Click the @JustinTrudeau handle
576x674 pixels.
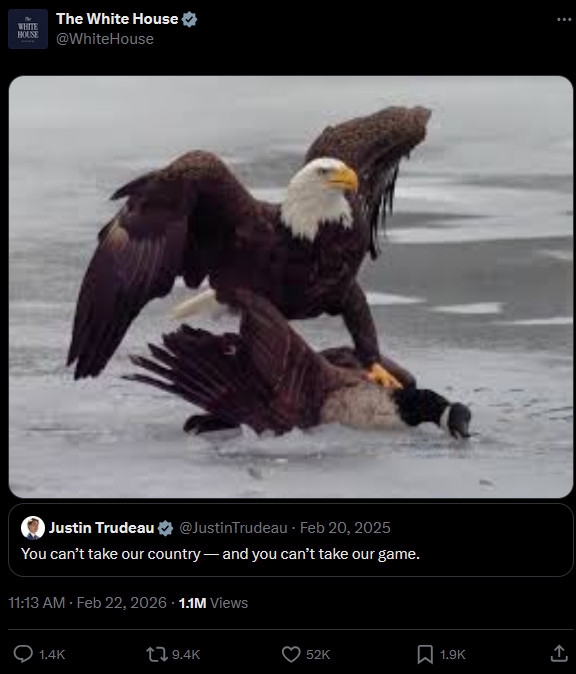(233, 528)
